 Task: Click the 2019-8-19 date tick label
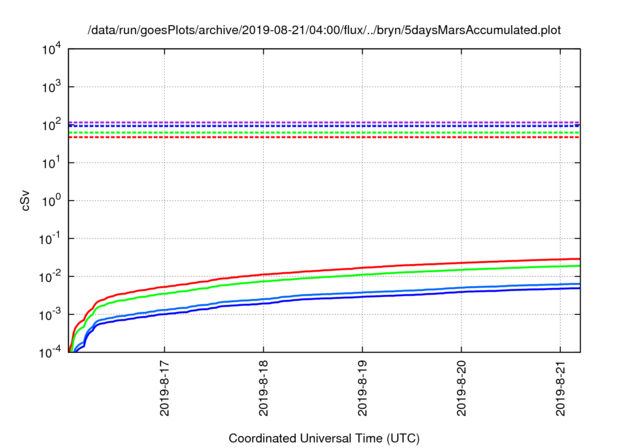(x=362, y=388)
